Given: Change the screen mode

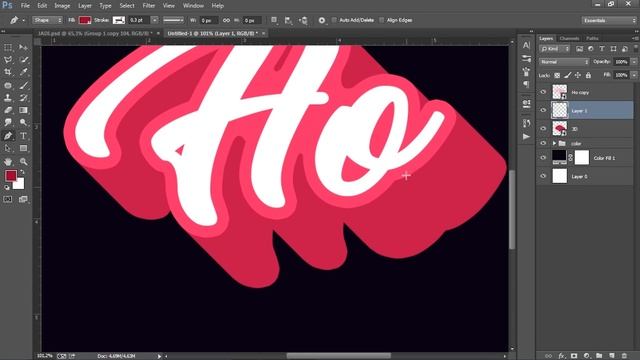Looking at the screenshot, I should 23,199.
